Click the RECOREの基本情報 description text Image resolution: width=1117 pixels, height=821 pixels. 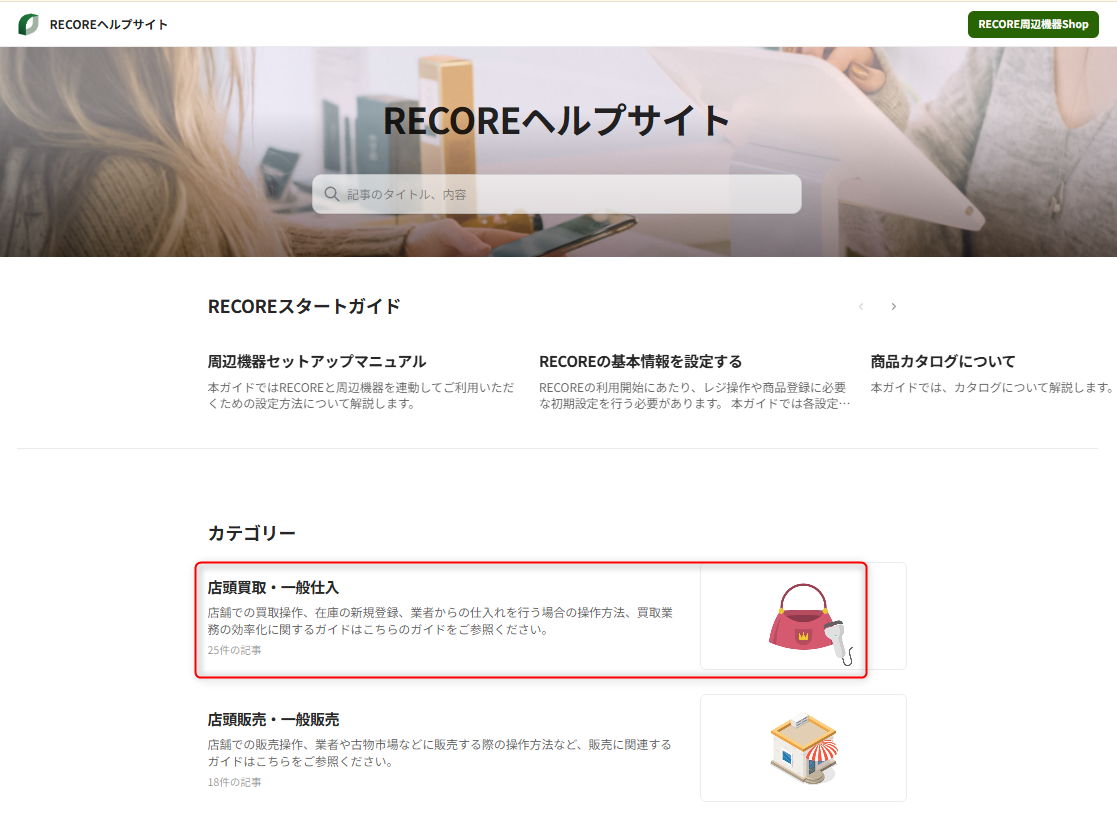[695, 396]
